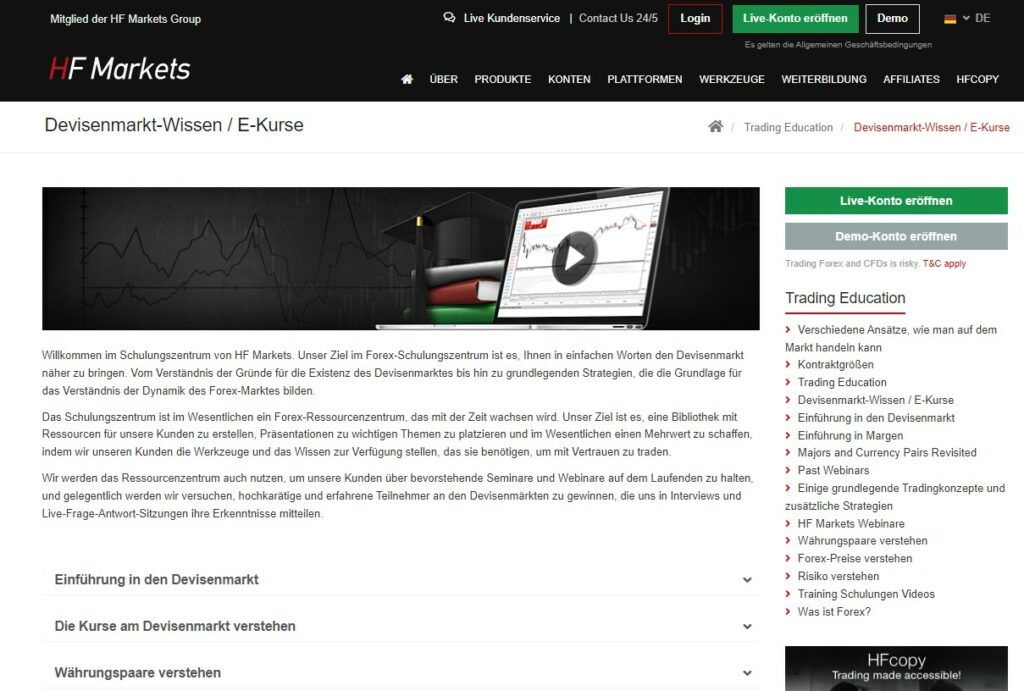Click Mitglied der HF Markets Group text
This screenshot has width=1024, height=691.
[x=125, y=19]
